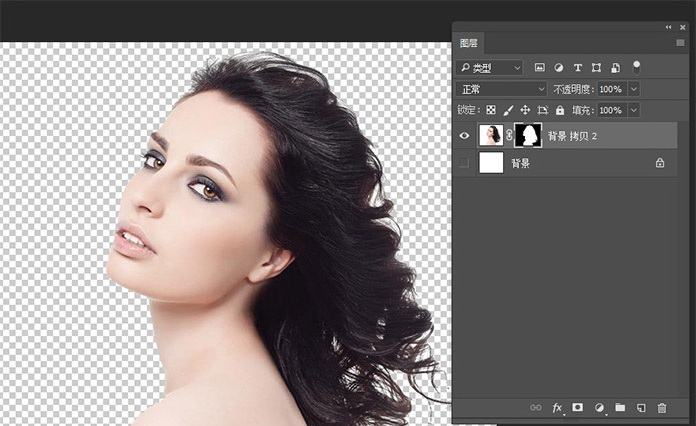Create a new group folder icon
Viewport: 696px width, 426px height.
[620, 407]
